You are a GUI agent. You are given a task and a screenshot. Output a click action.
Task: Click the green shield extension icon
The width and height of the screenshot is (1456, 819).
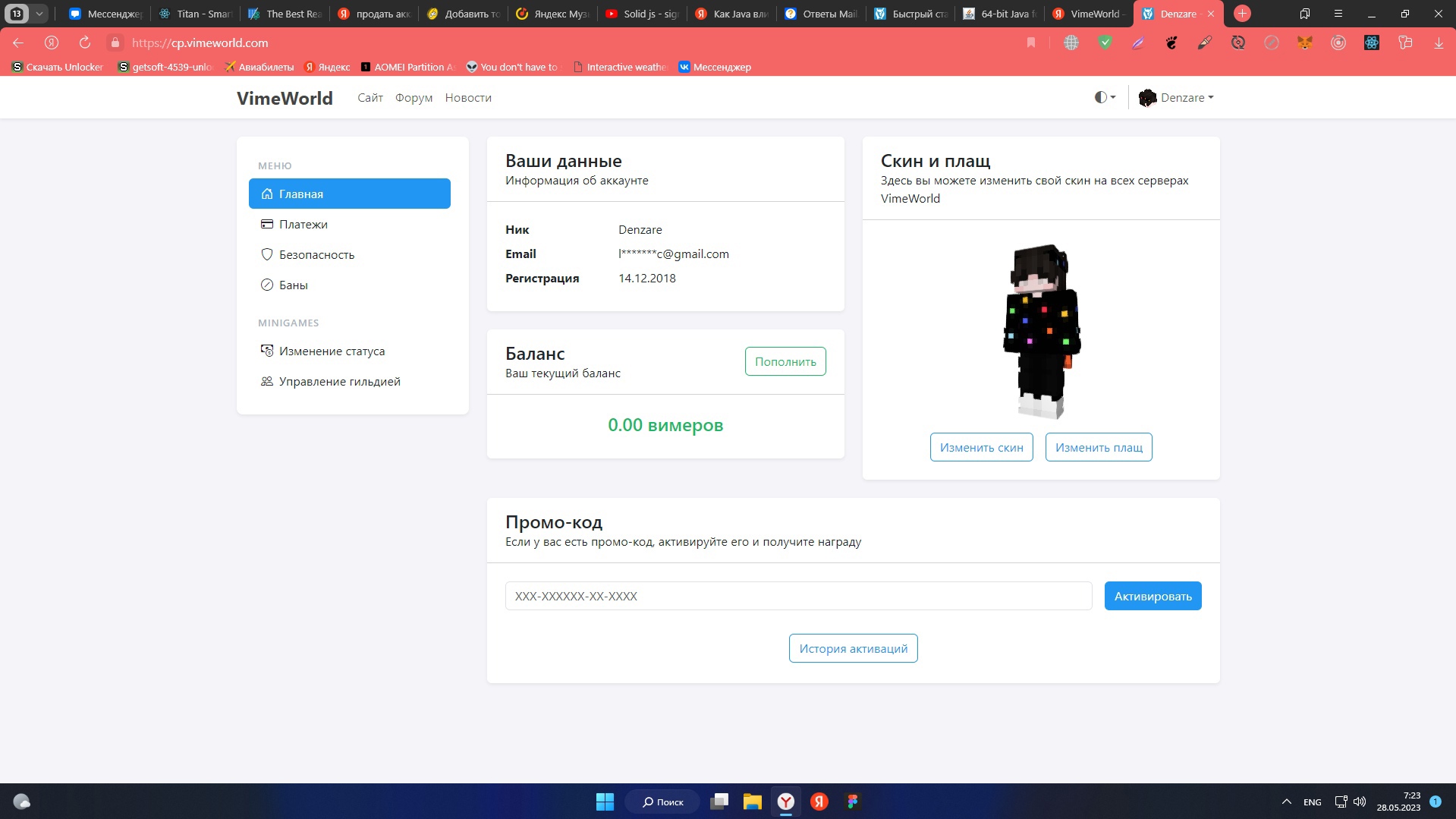pos(1105,43)
